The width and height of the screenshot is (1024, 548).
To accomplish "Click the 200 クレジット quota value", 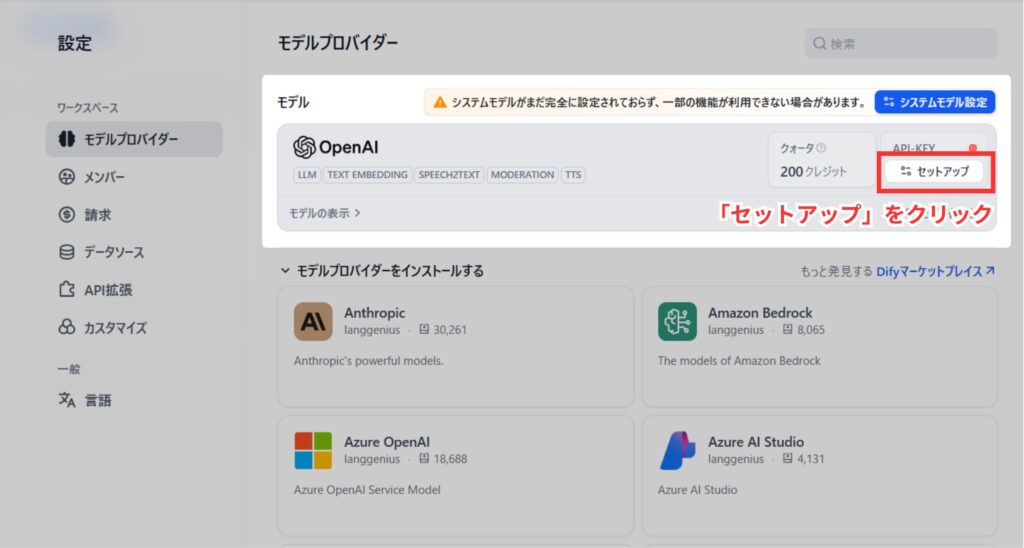I will pyautogui.click(x=813, y=172).
